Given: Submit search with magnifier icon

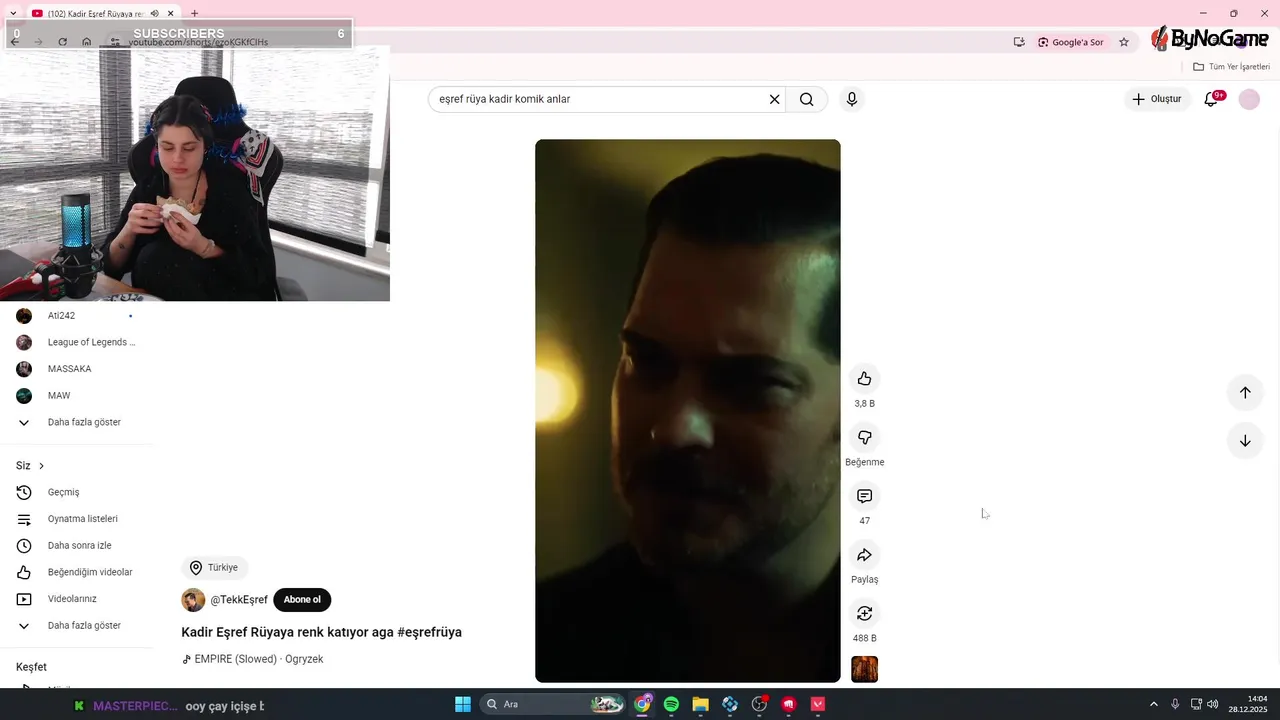Looking at the screenshot, I should pyautogui.click(x=806, y=99).
